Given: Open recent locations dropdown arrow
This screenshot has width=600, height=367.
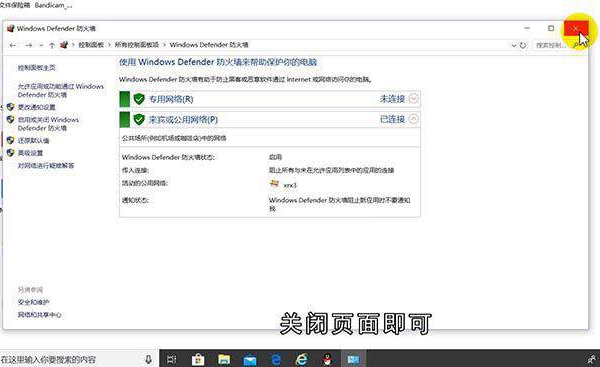Looking at the screenshot, I should click(41, 45).
